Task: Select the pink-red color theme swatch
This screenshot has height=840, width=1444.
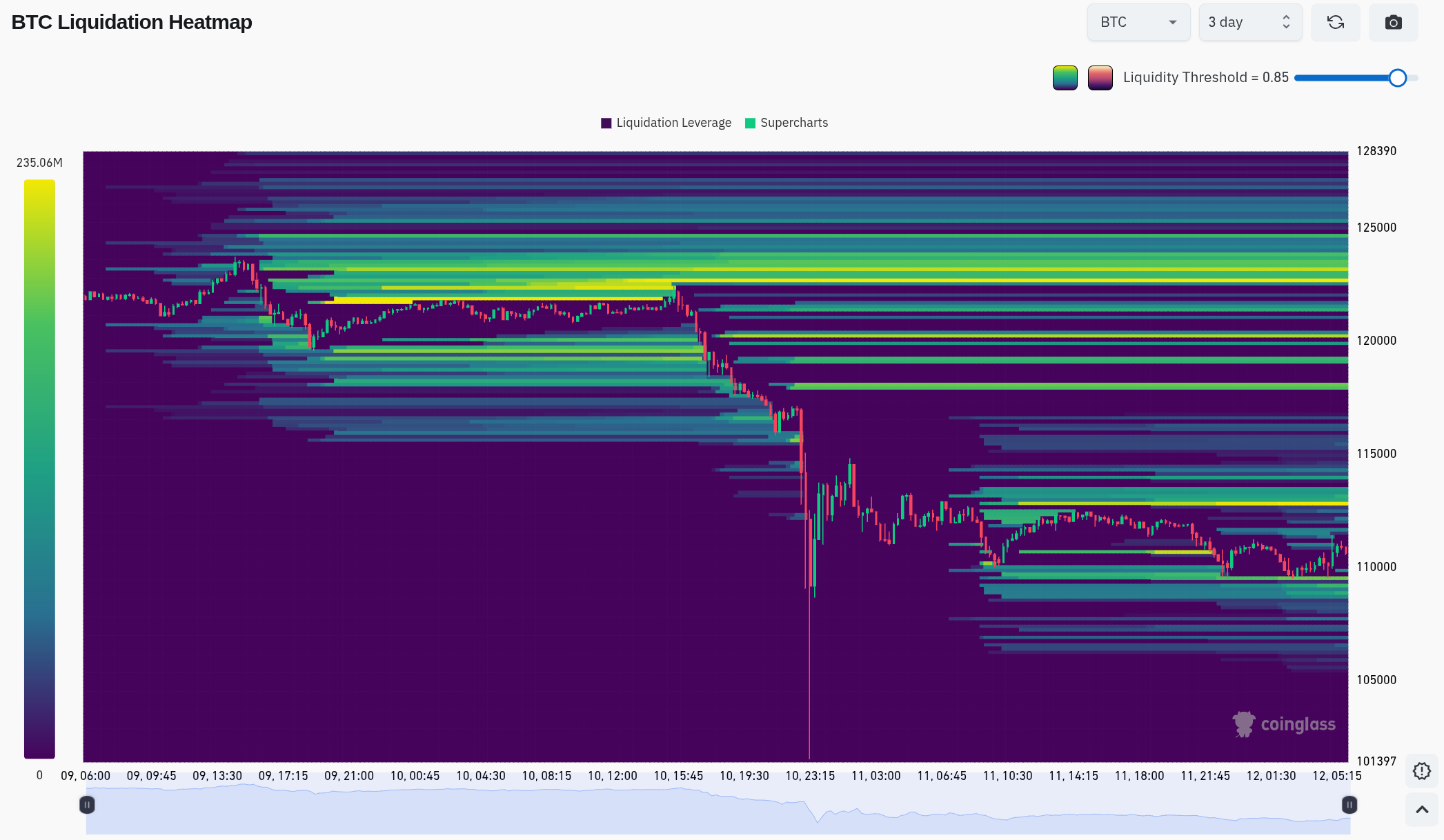Action: [1100, 78]
